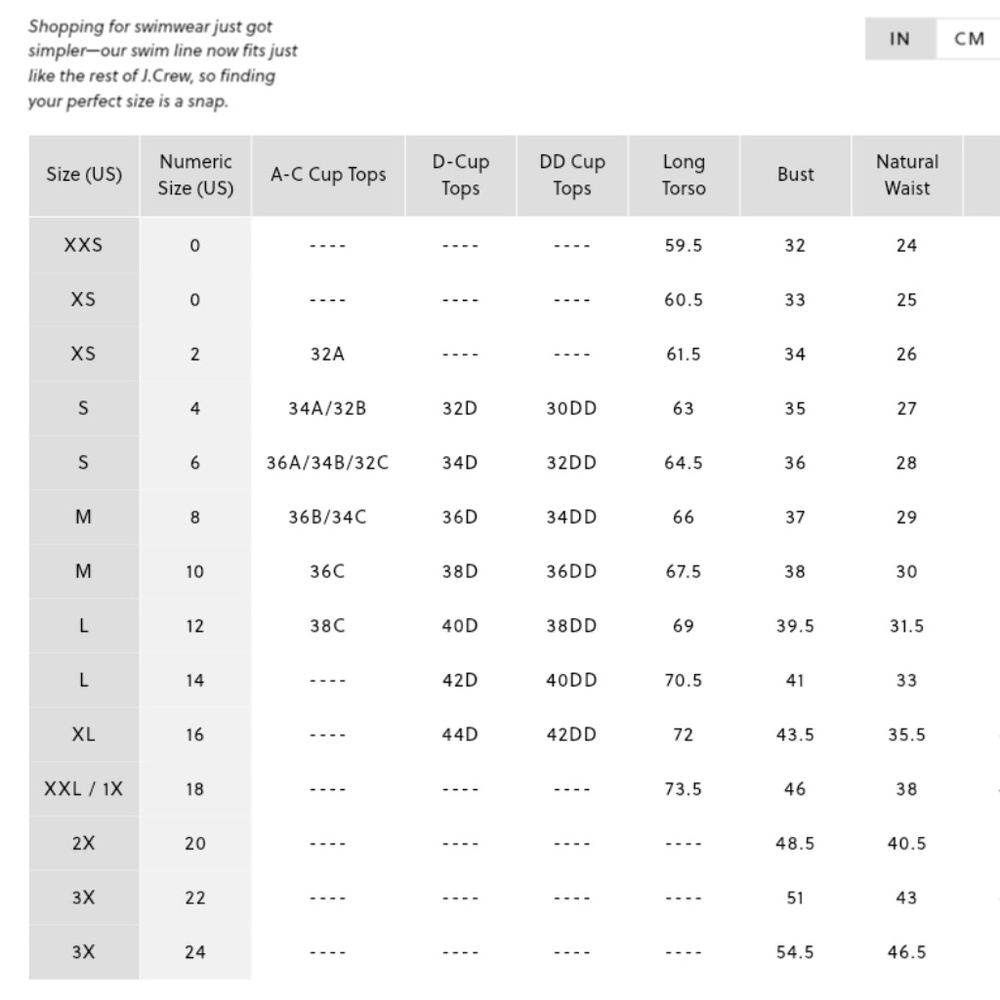Select the XXS size row label
Screen dimensions: 1000x1000
coord(84,245)
